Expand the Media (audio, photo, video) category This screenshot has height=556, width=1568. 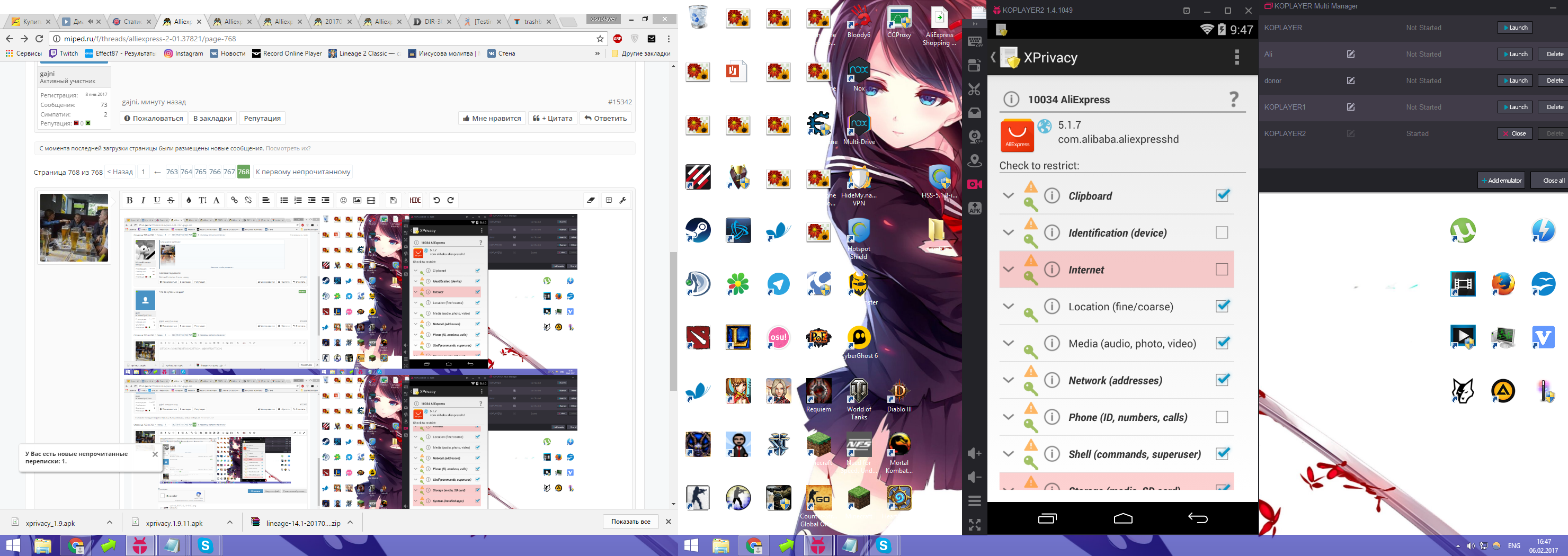click(x=1009, y=343)
